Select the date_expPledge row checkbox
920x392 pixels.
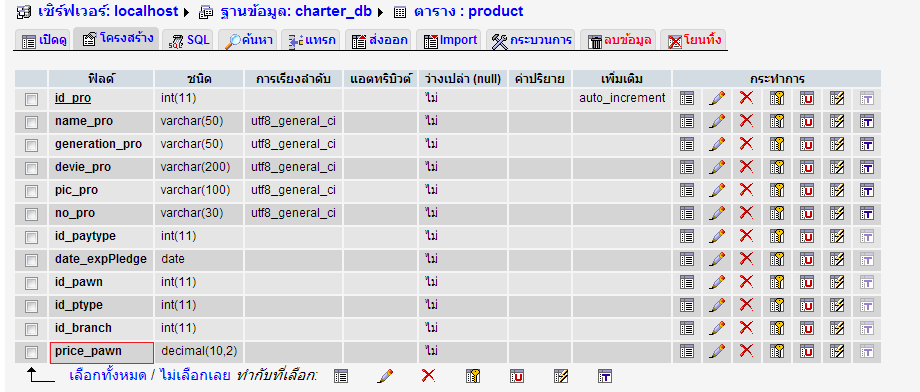31,260
